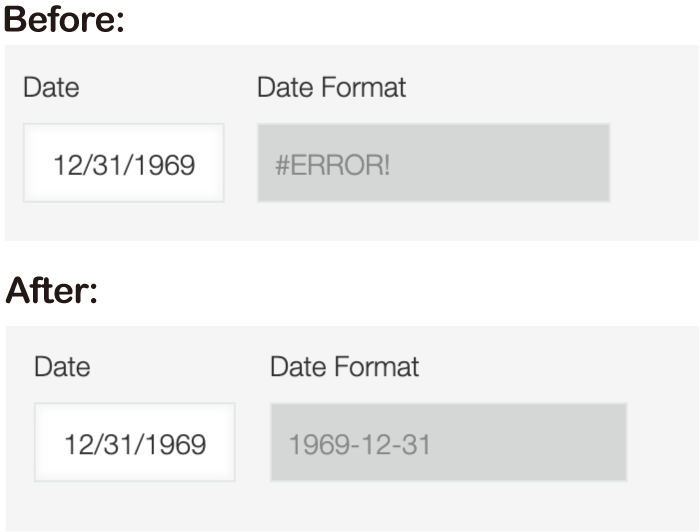Select the white date box under "After:"
This screenshot has height=532, width=700.
[x=135, y=443]
